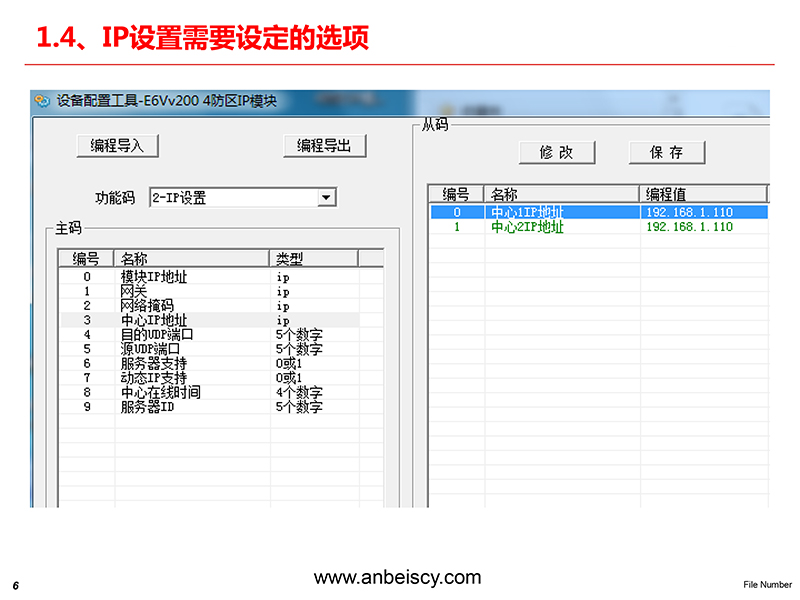
Task: Select row 模块IP地址 in 主码 list
Action: [210, 277]
